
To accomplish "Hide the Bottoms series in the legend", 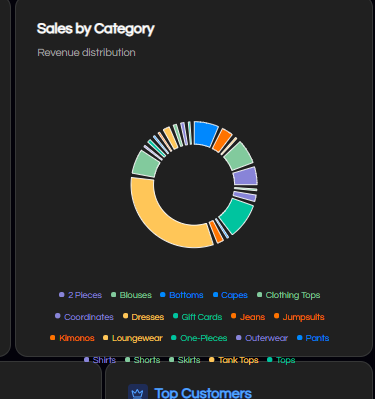I will pos(182,295).
